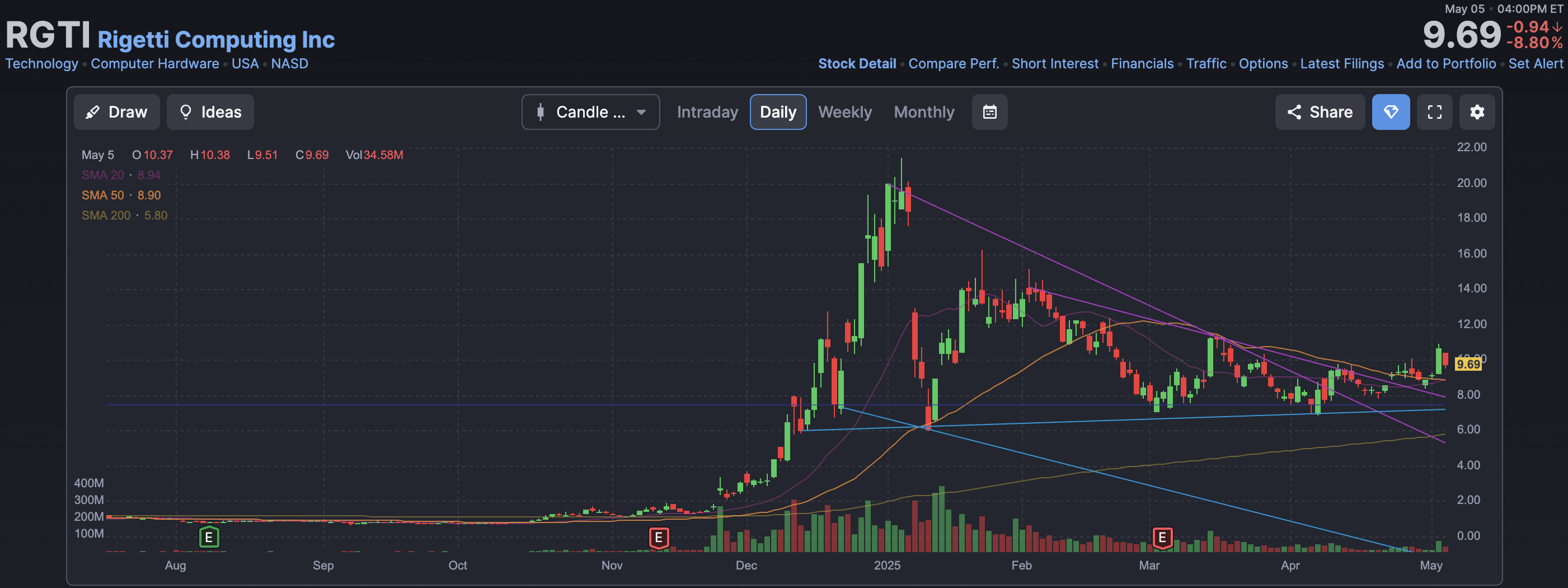
Task: Click Set Alert link
Action: (x=1535, y=63)
